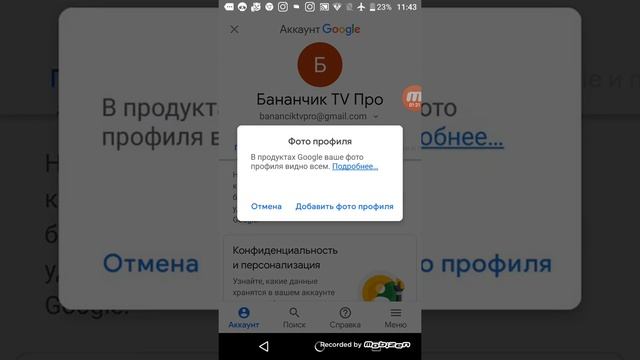
Task: Tap the orange "Б" profile avatar
Action: coord(320,64)
